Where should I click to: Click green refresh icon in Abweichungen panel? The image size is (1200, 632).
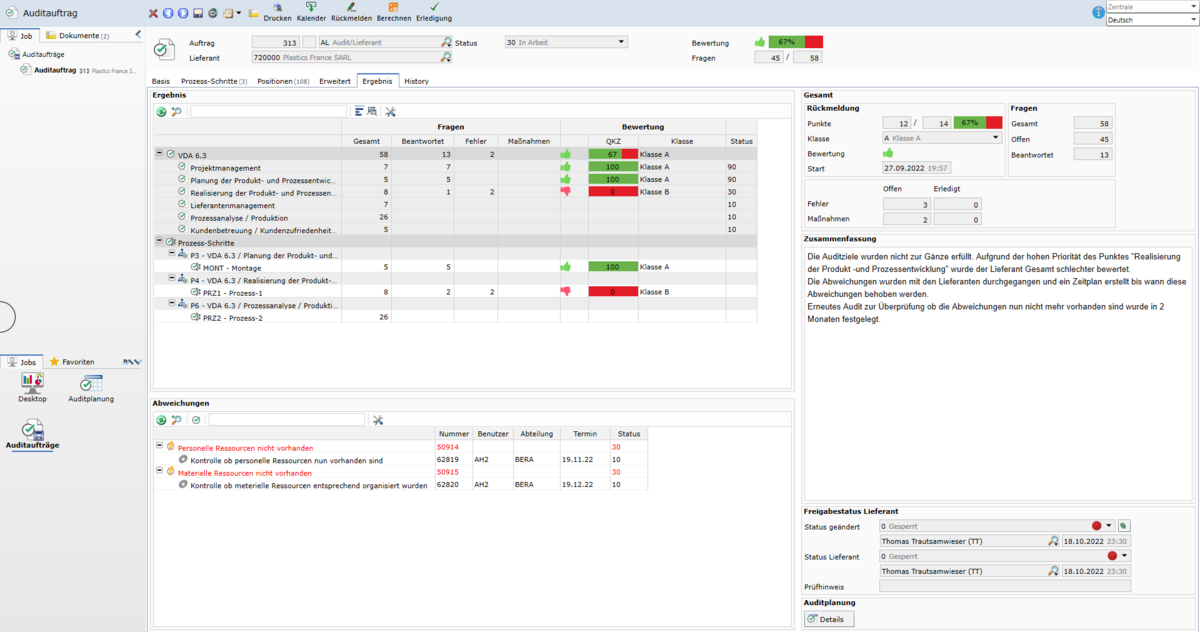(x=161, y=420)
